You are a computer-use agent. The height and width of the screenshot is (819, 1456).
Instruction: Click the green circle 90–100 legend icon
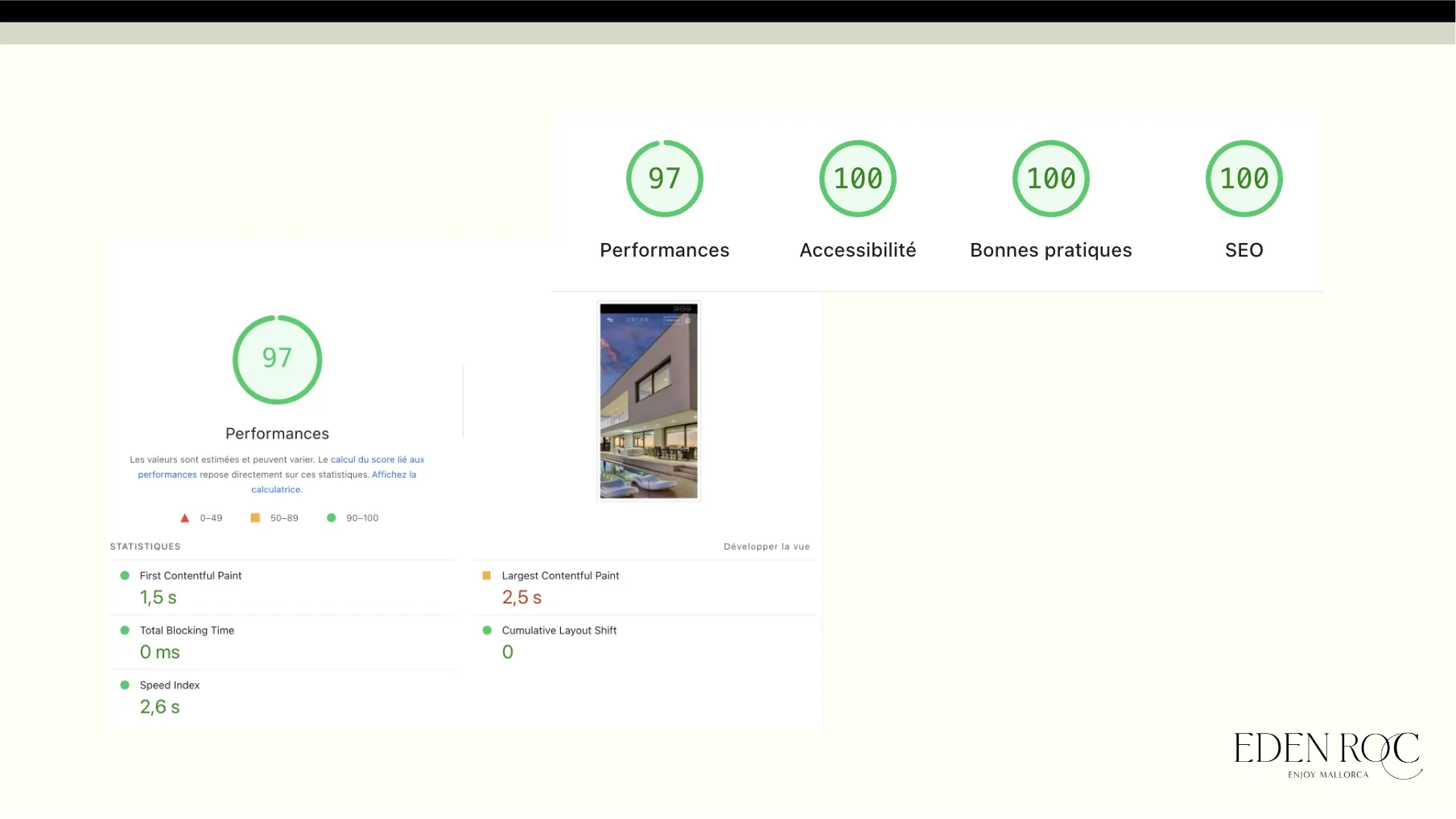[331, 518]
